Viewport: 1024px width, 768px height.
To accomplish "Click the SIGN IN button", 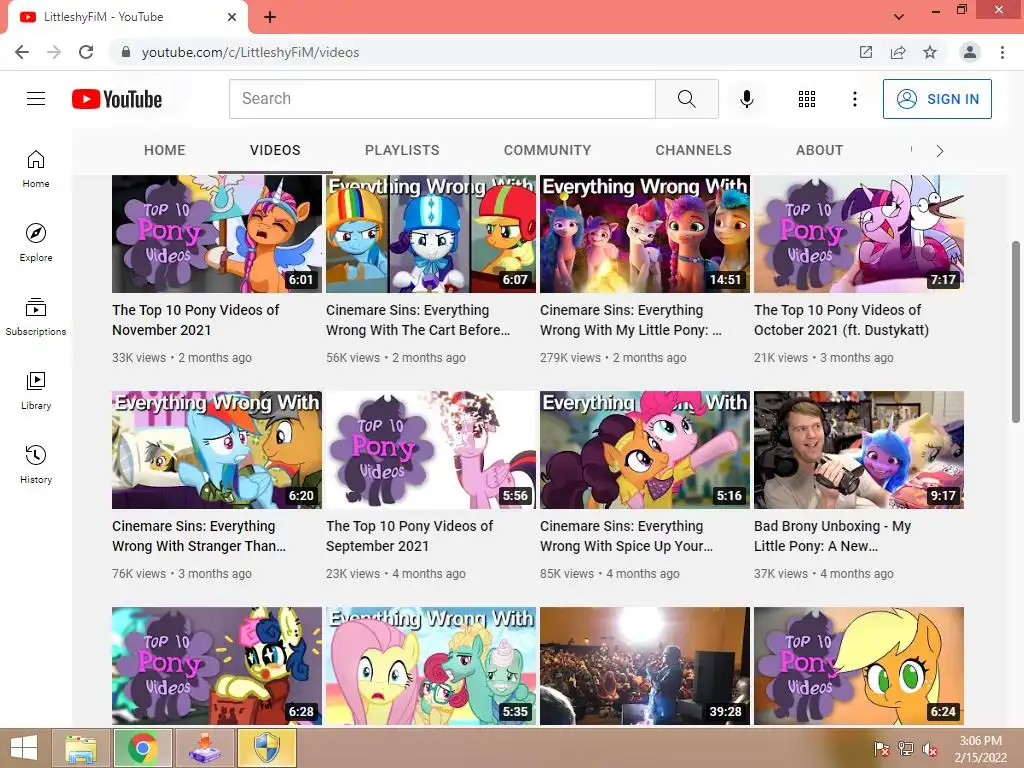I will point(937,99).
